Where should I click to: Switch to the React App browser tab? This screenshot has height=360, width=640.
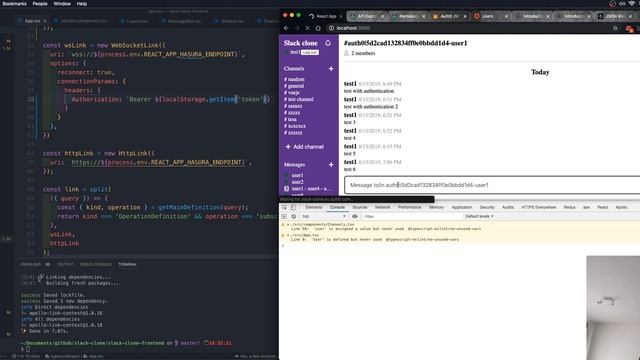click(x=326, y=16)
